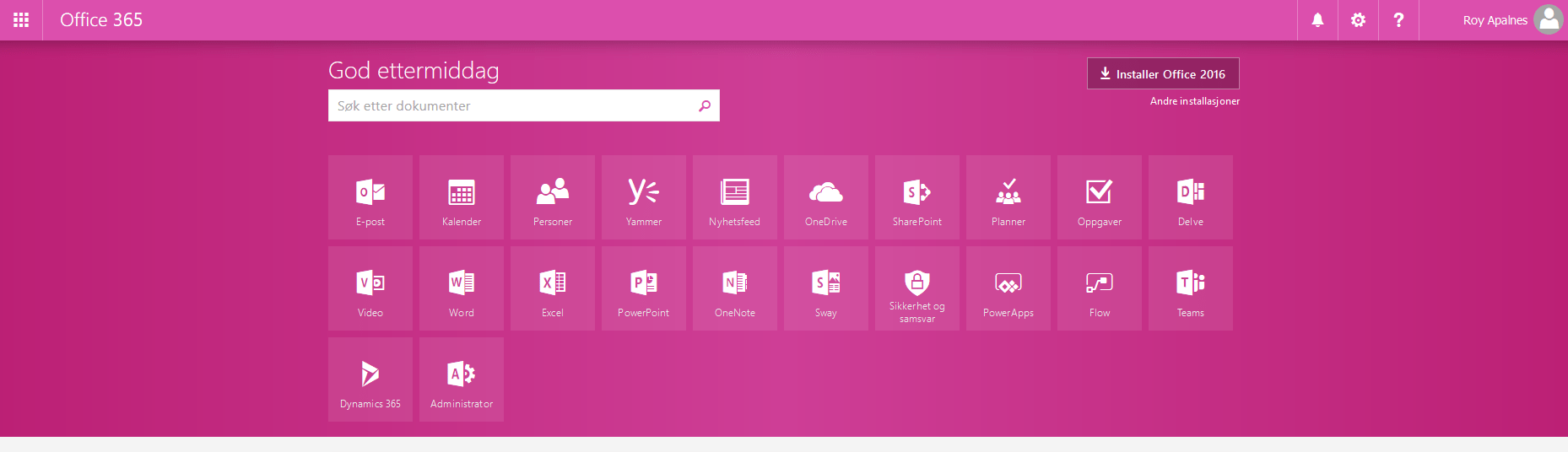The height and width of the screenshot is (452, 1568).
Task: Open the E-post Outlook tile
Action: pyautogui.click(x=370, y=197)
